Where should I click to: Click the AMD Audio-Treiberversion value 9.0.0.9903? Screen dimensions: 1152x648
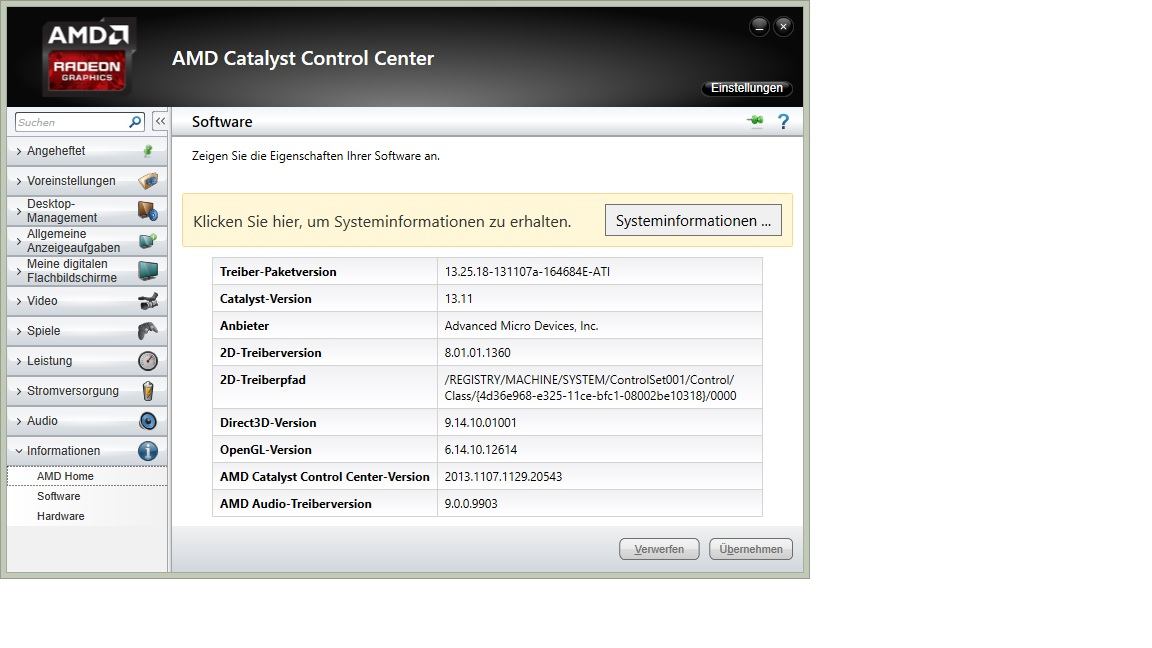point(471,504)
